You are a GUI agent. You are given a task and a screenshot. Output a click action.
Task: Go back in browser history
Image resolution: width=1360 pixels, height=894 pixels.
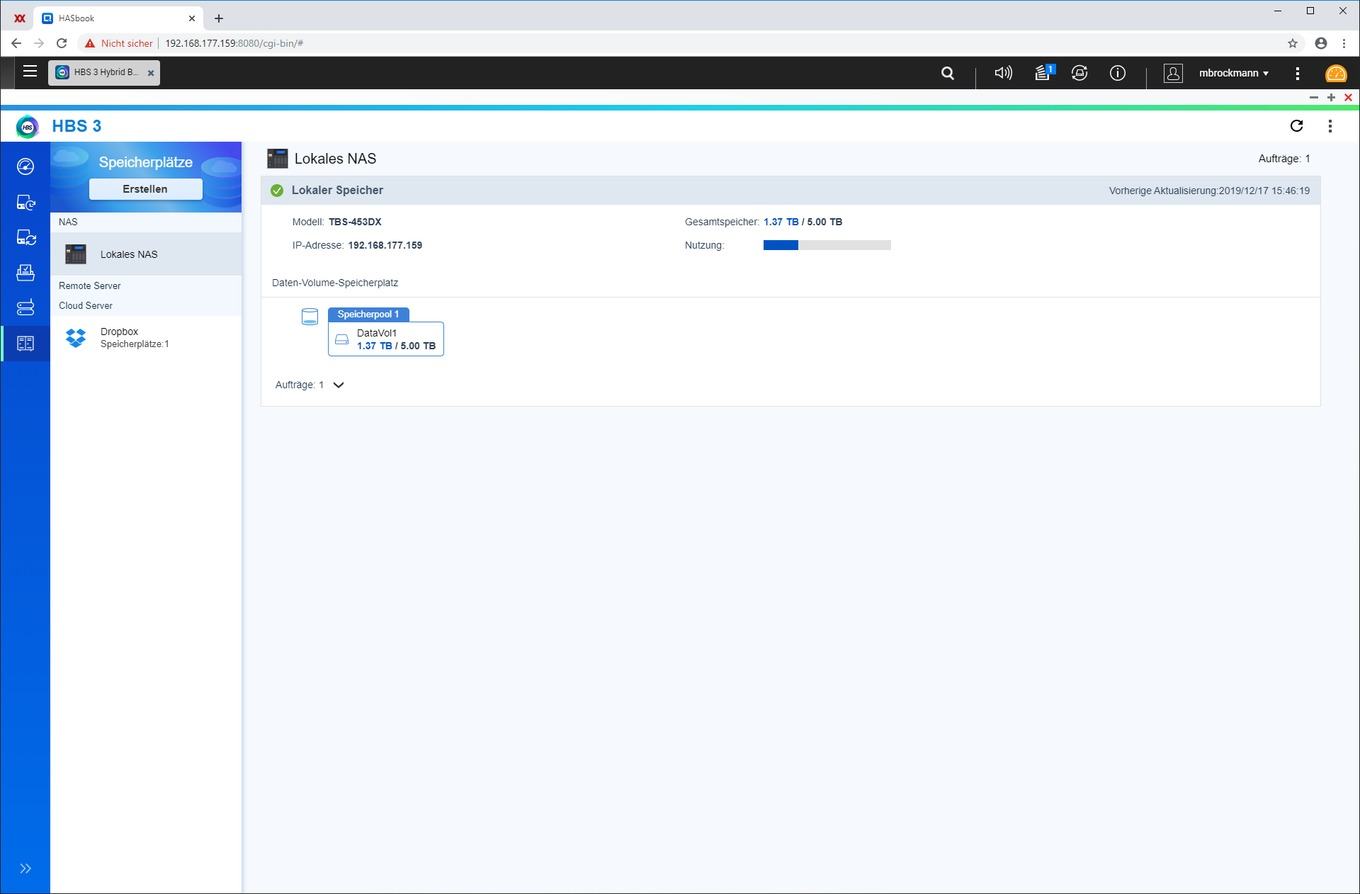click(x=16, y=43)
